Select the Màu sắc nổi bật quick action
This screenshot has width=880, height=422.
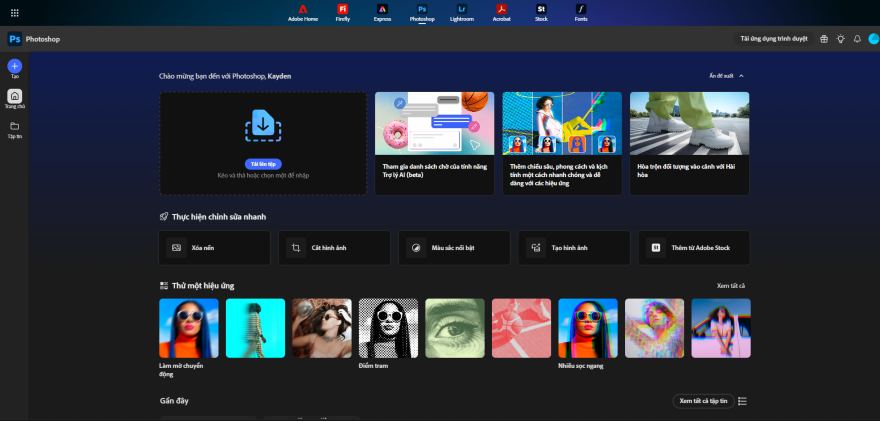455,247
